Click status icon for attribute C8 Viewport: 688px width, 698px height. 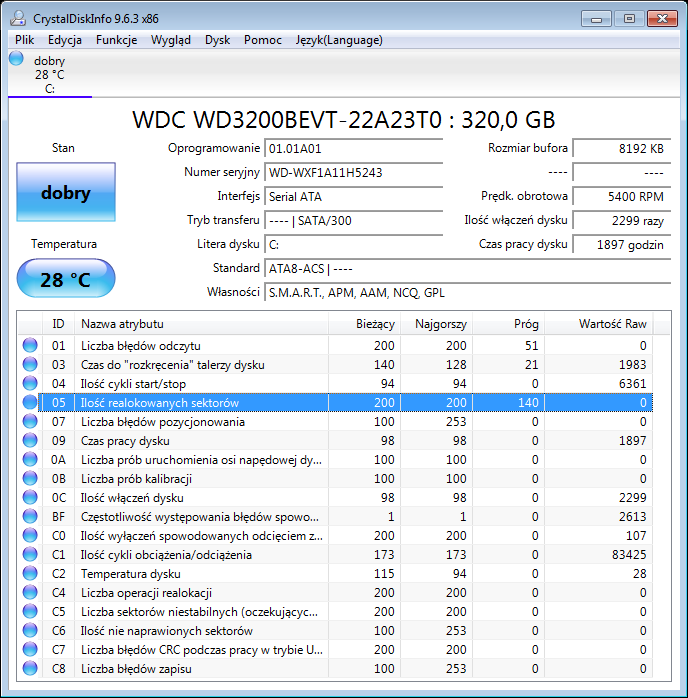[30, 668]
